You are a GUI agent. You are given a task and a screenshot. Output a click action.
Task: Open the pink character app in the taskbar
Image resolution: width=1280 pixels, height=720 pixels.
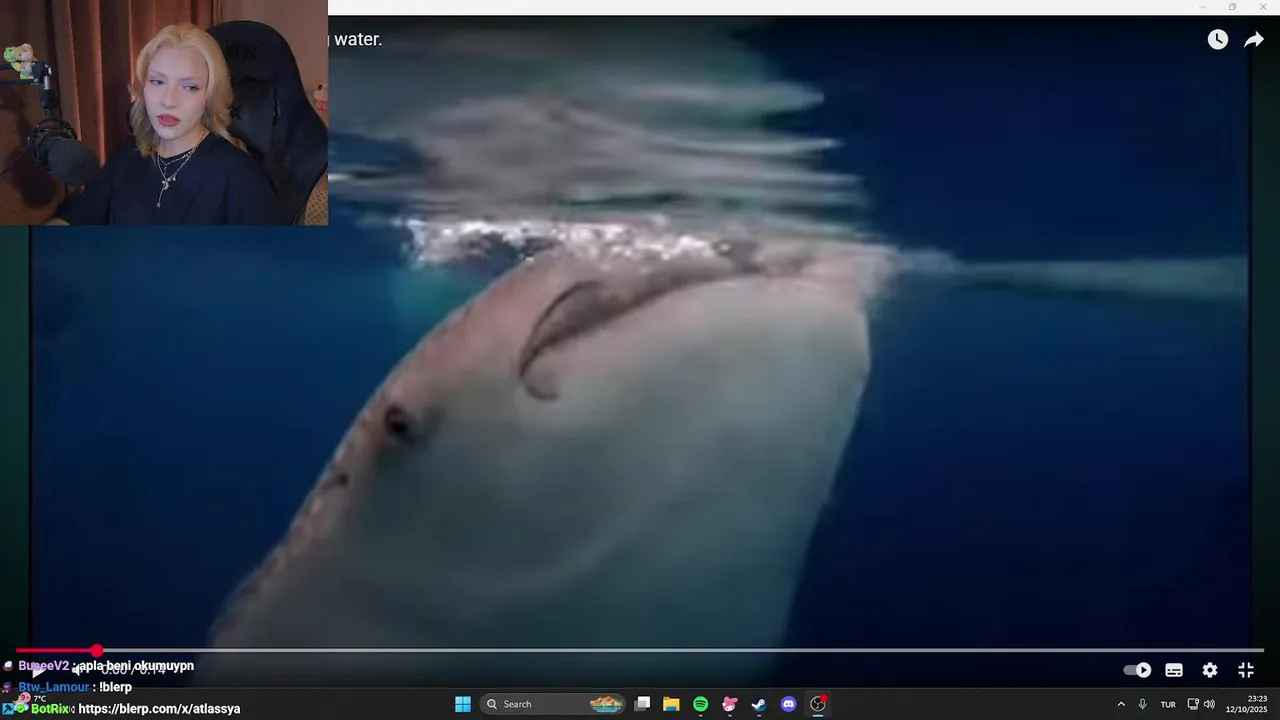pos(730,704)
